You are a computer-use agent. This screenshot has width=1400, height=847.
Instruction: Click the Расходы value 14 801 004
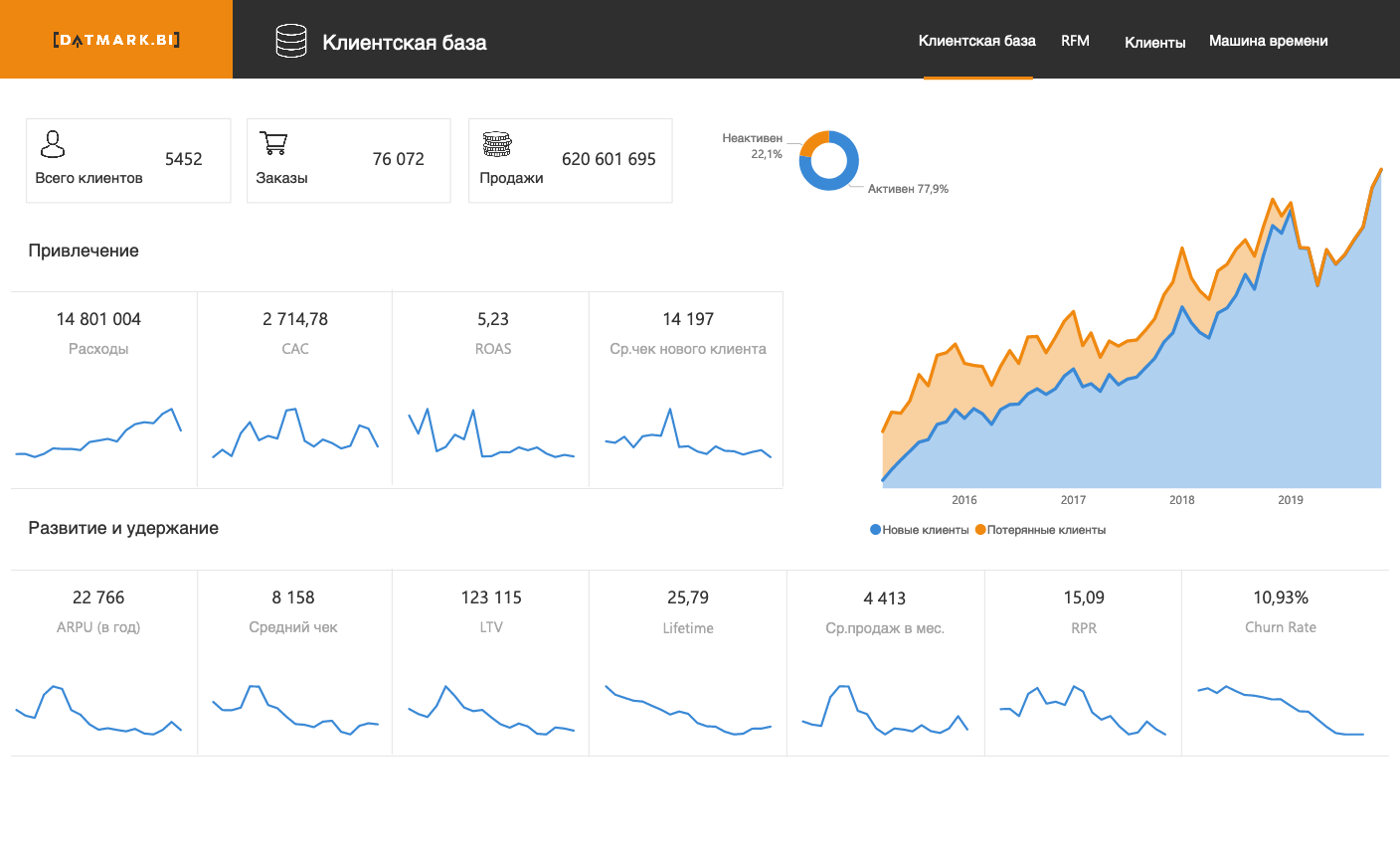click(x=98, y=319)
